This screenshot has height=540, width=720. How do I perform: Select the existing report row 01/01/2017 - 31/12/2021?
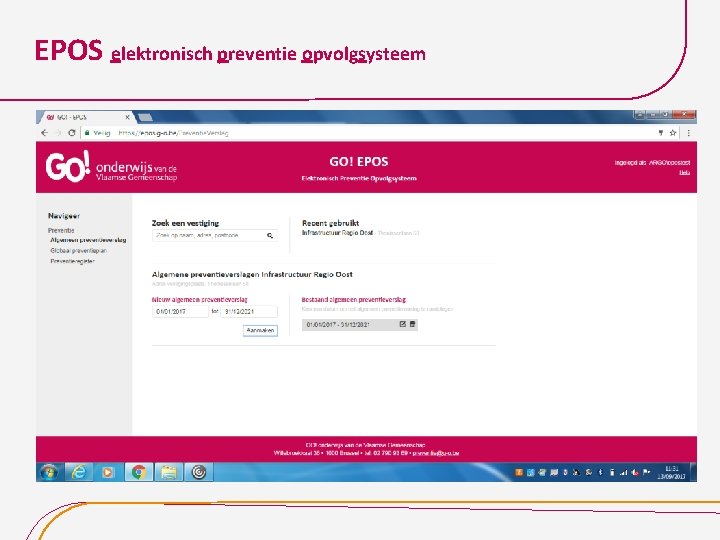(360, 325)
